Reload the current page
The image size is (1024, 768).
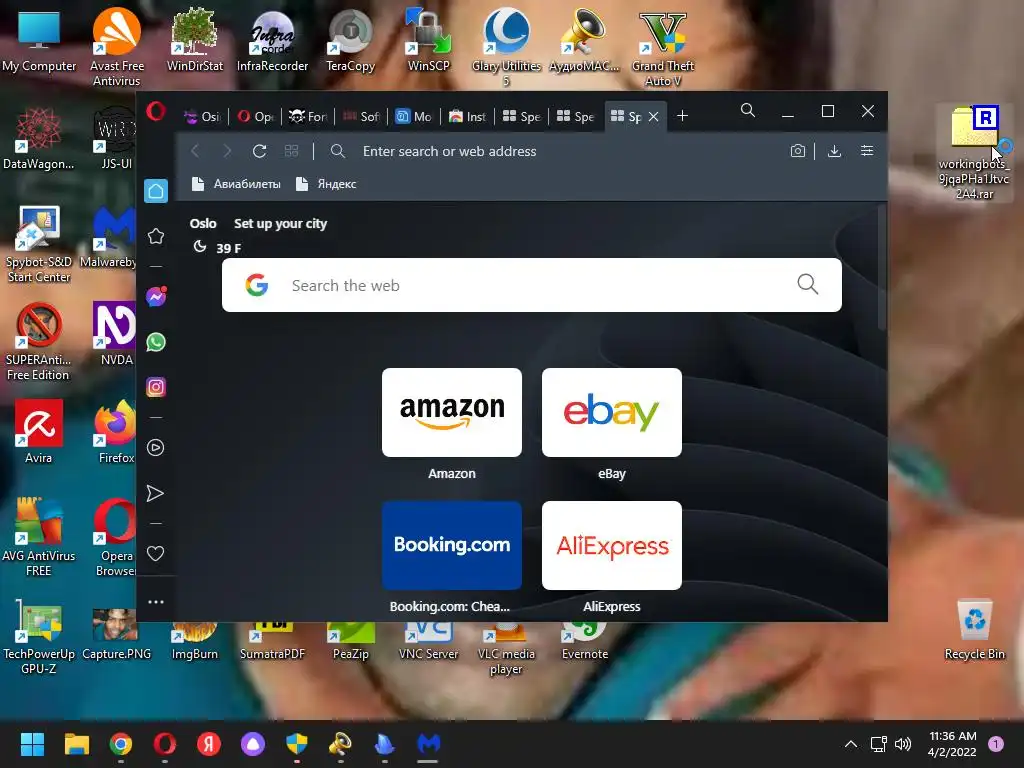[259, 152]
